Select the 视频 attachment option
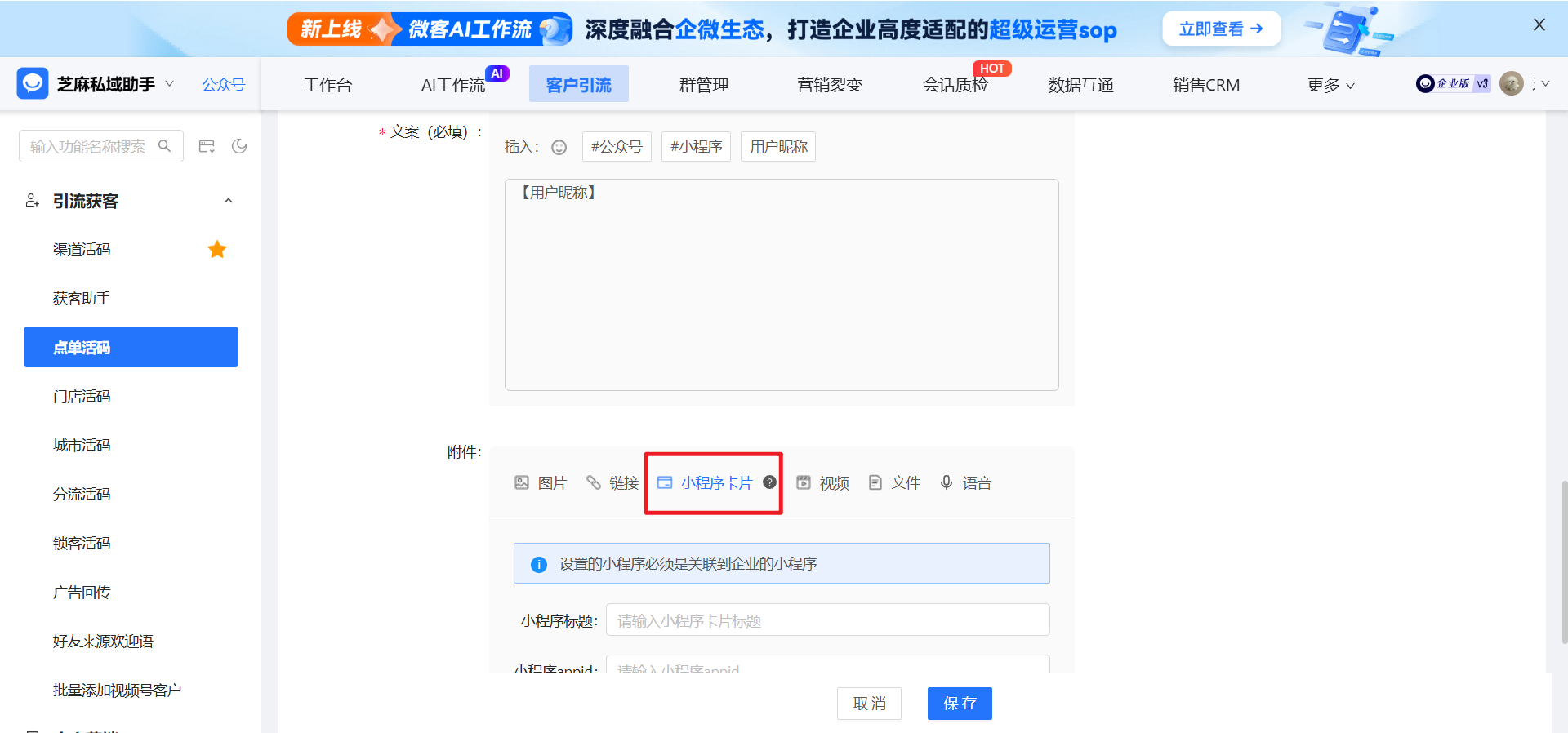This screenshot has width=1568, height=733. pos(823,483)
